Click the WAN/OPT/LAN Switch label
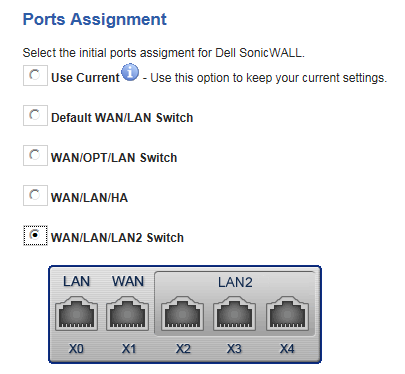This screenshot has width=405, height=374. [x=114, y=158]
